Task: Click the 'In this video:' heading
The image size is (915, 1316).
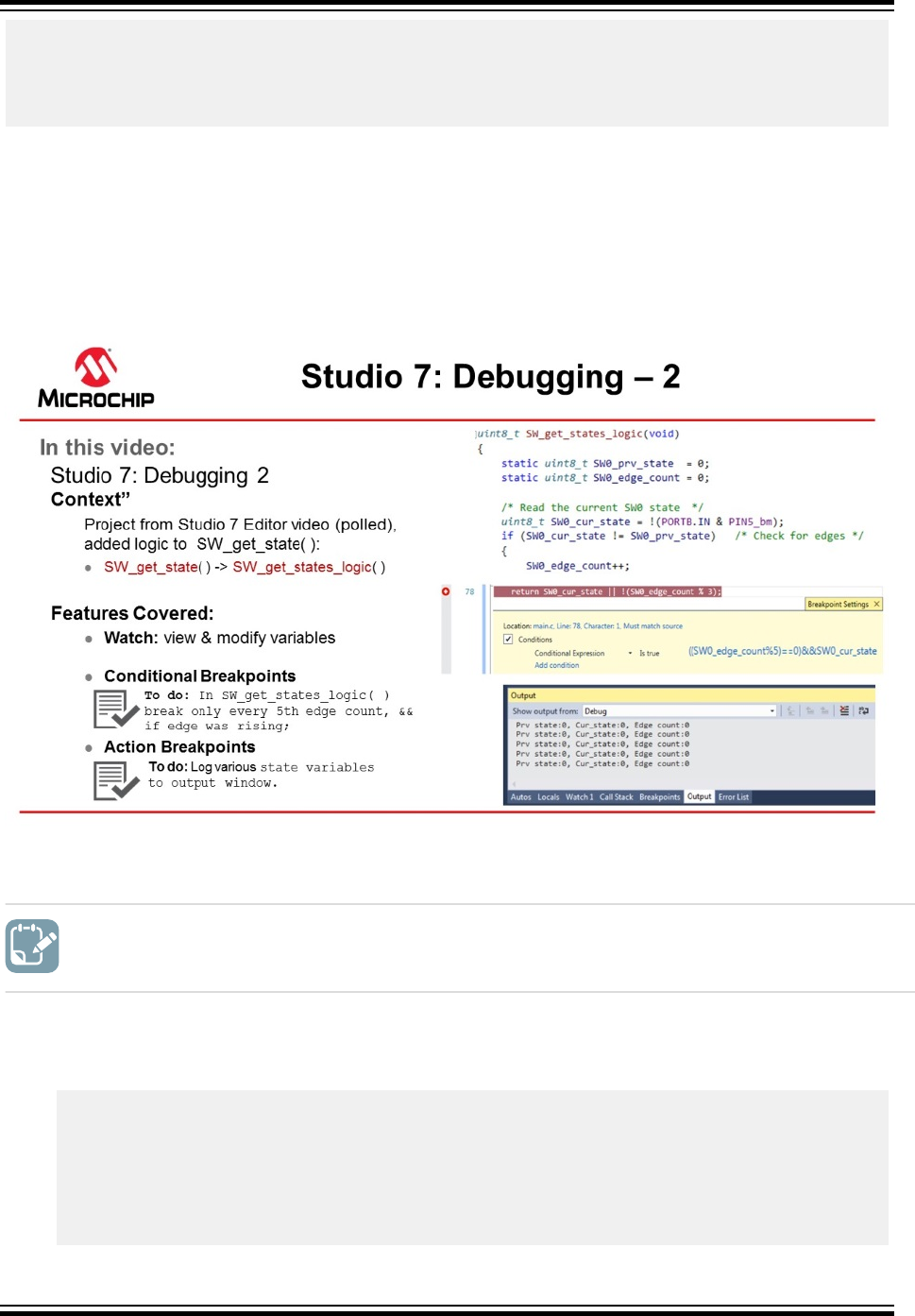Action: tap(108, 447)
